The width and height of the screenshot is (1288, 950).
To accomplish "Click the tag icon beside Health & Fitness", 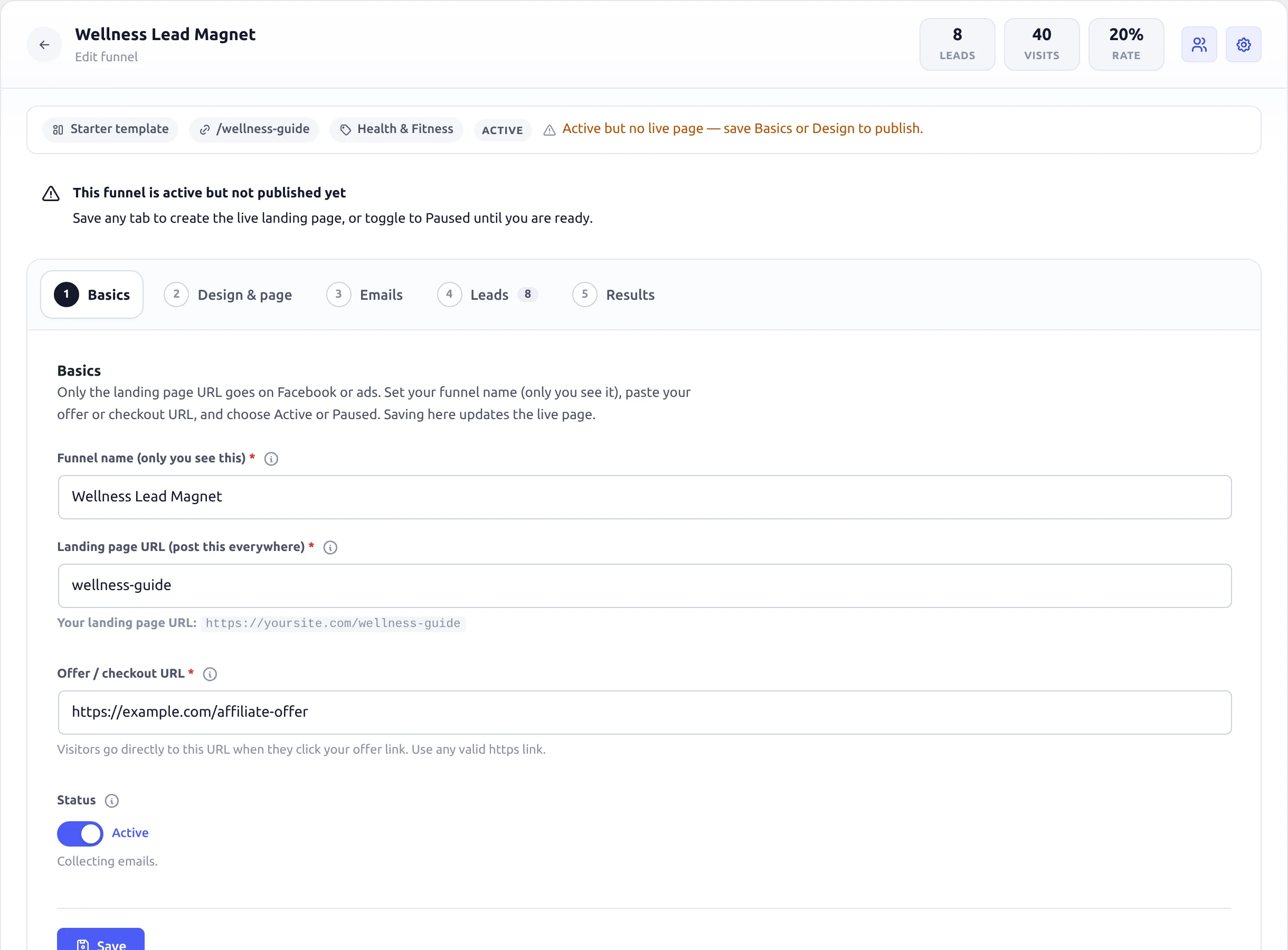I will (x=346, y=130).
